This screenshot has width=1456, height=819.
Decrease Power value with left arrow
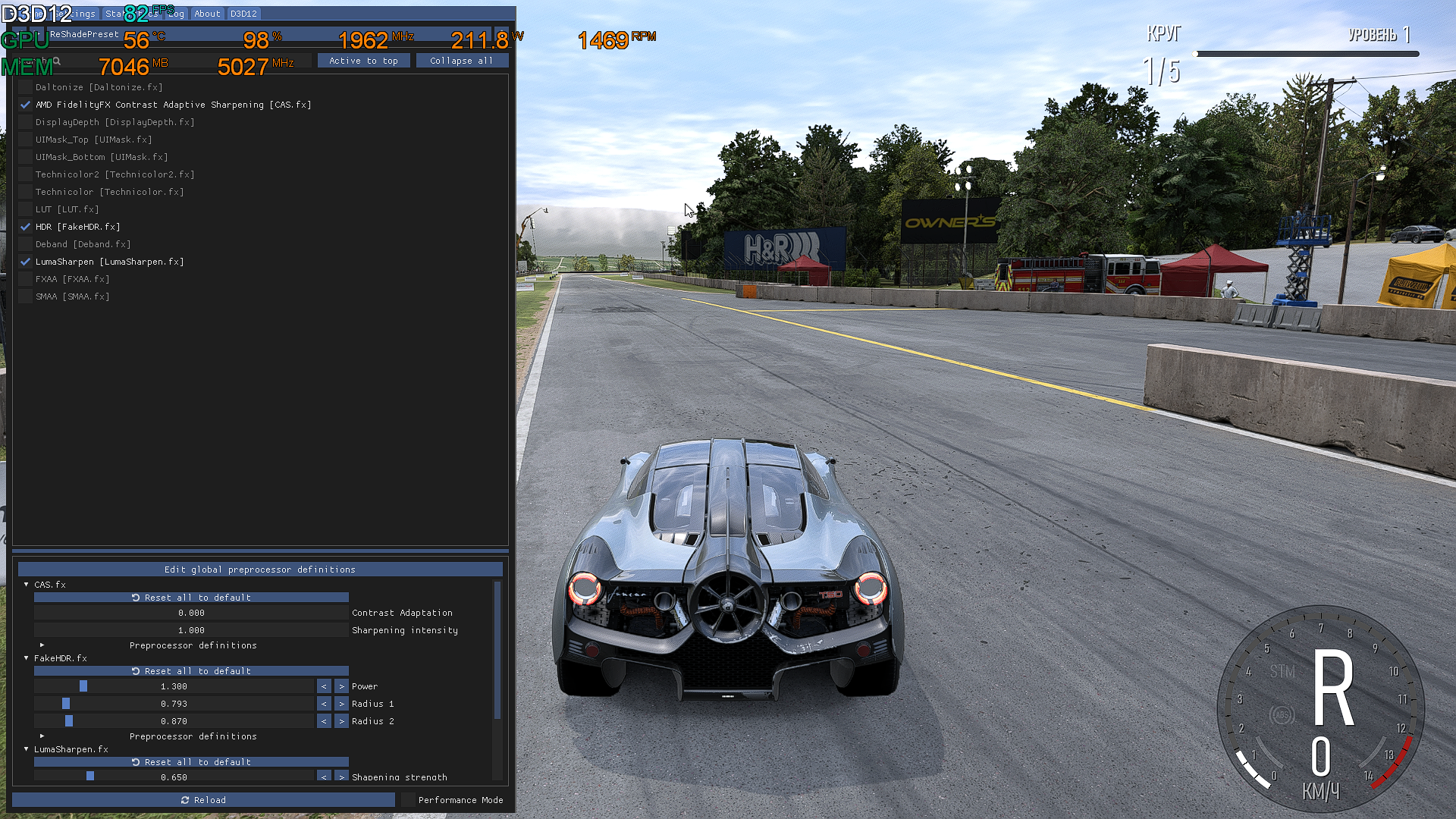[324, 686]
